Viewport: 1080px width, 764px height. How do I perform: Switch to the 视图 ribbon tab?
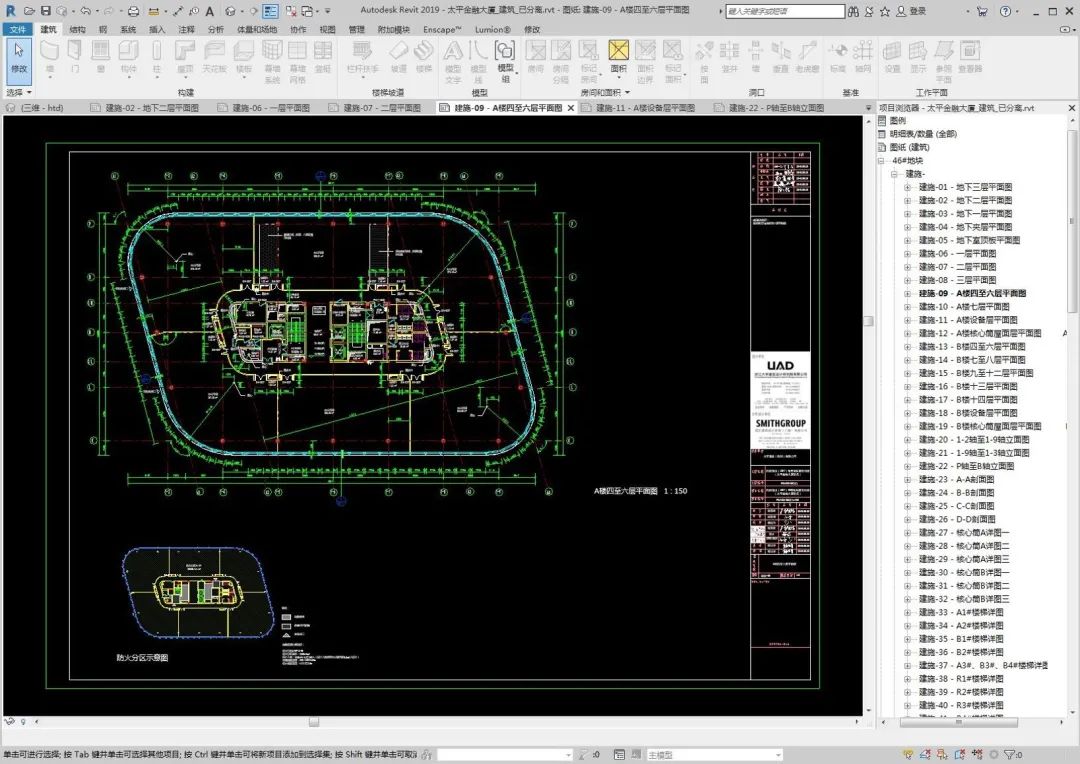pos(325,29)
